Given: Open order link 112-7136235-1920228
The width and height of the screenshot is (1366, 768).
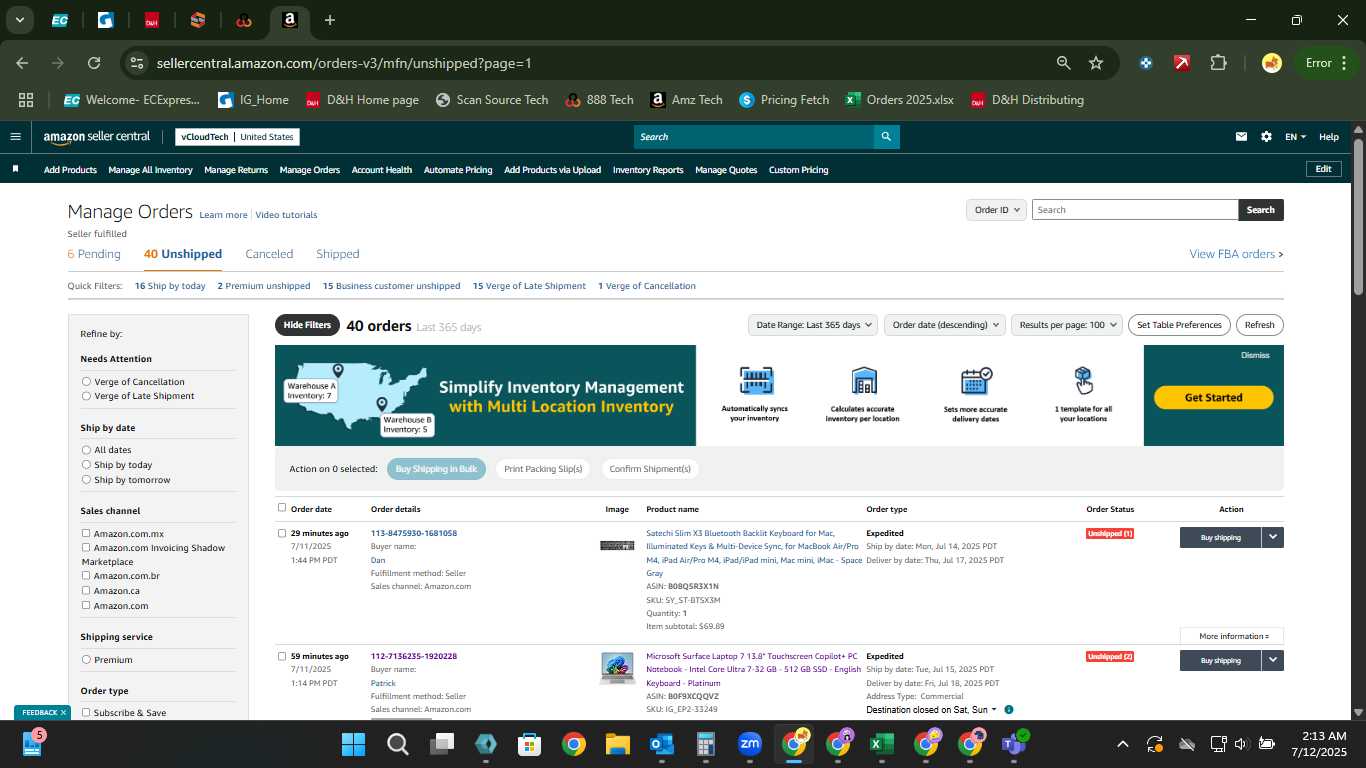Looking at the screenshot, I should 414,656.
